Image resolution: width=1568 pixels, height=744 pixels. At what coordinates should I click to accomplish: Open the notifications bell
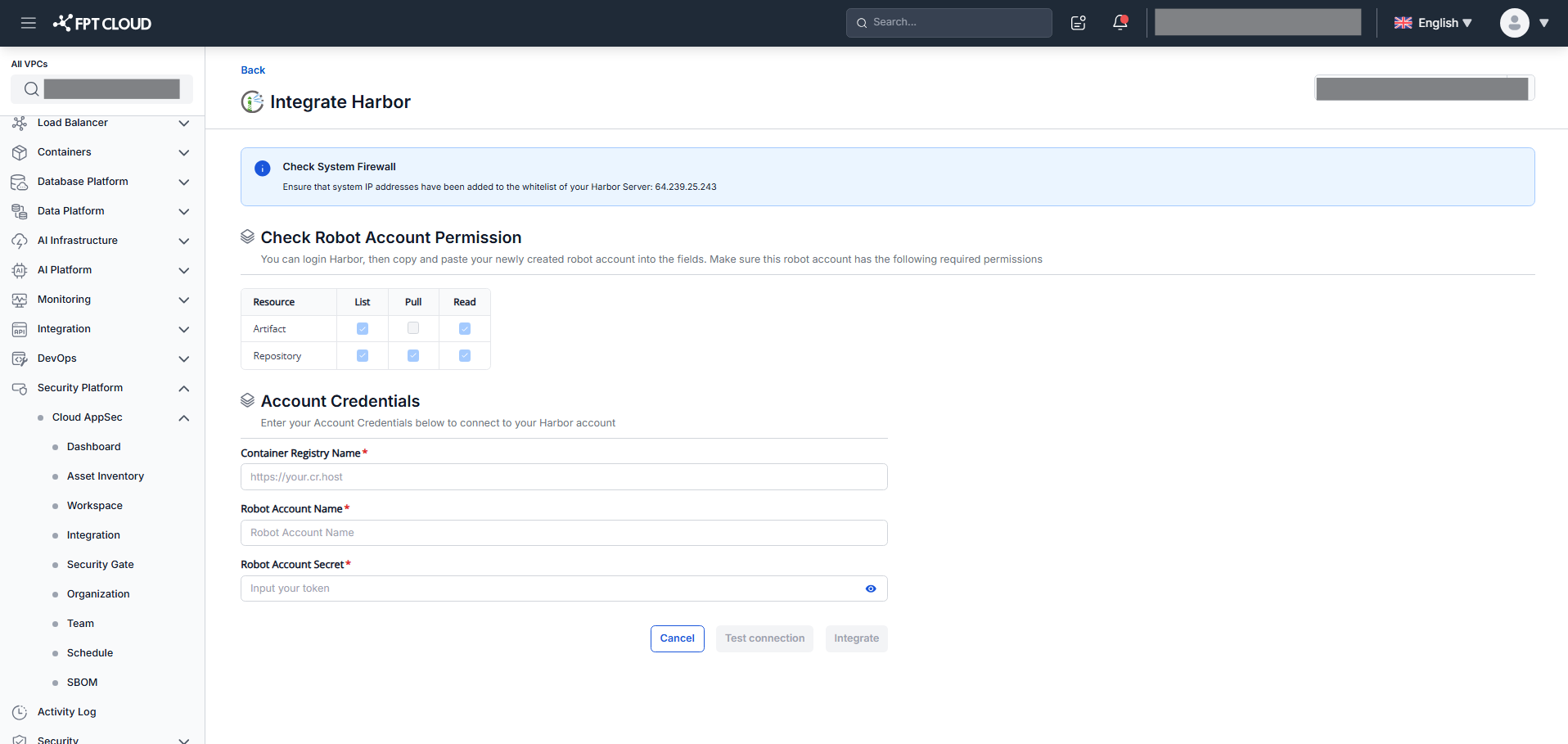pyautogui.click(x=1120, y=23)
